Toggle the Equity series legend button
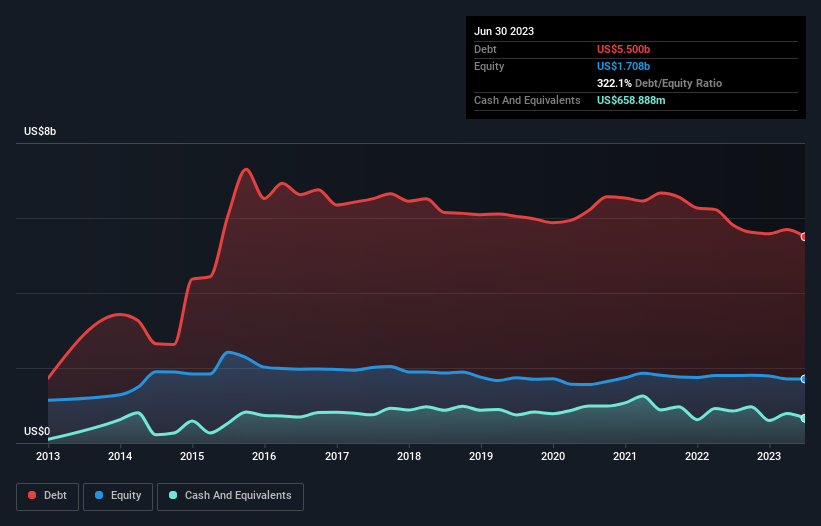The width and height of the screenshot is (821, 526). (118, 496)
